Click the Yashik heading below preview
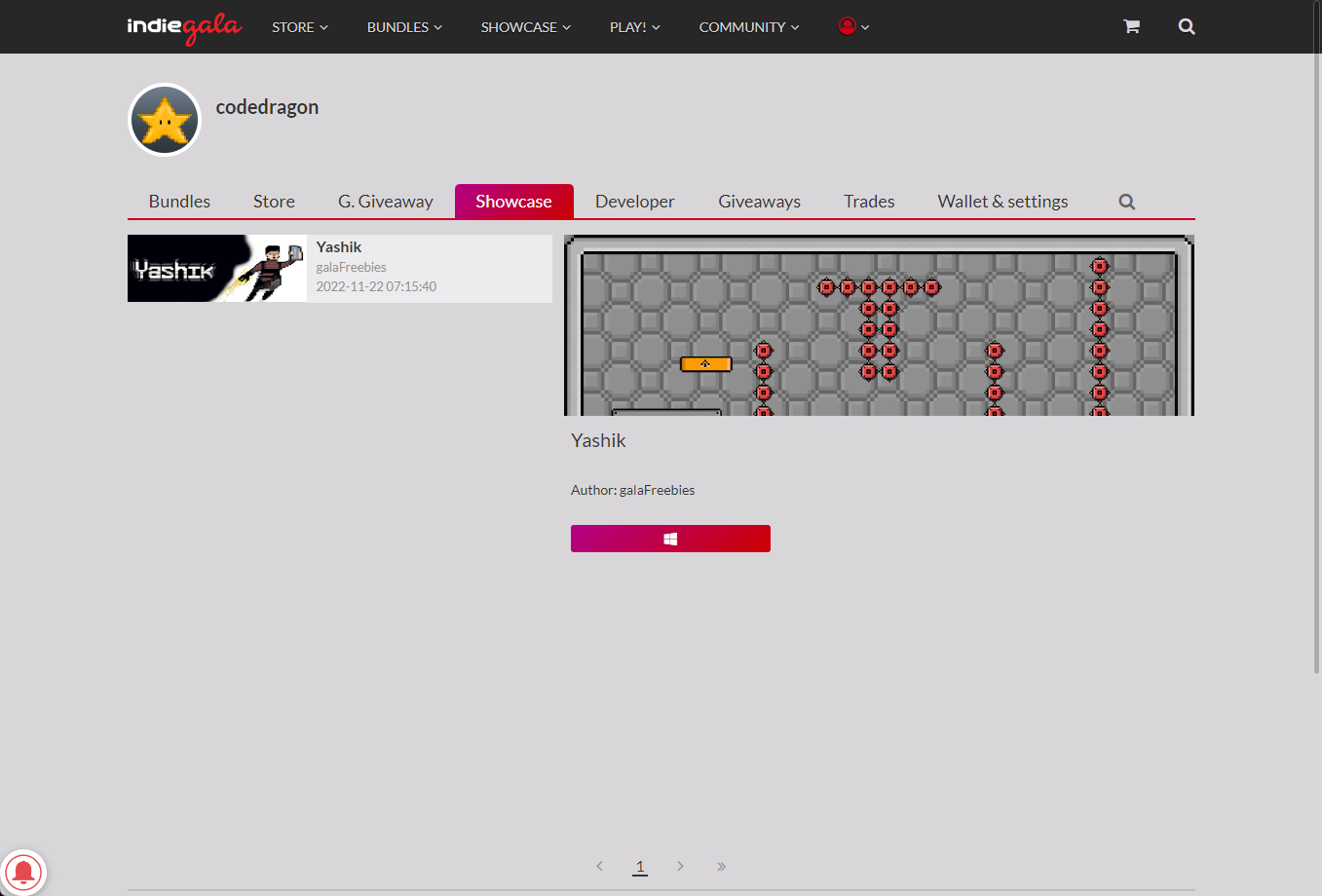 (x=598, y=440)
